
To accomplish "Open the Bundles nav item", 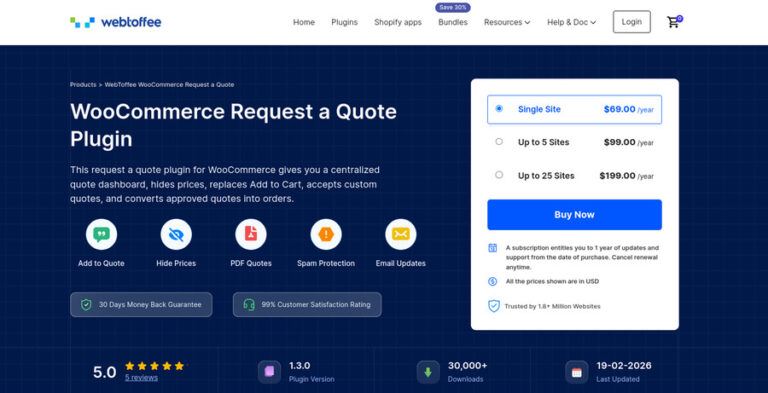I will pos(453,22).
